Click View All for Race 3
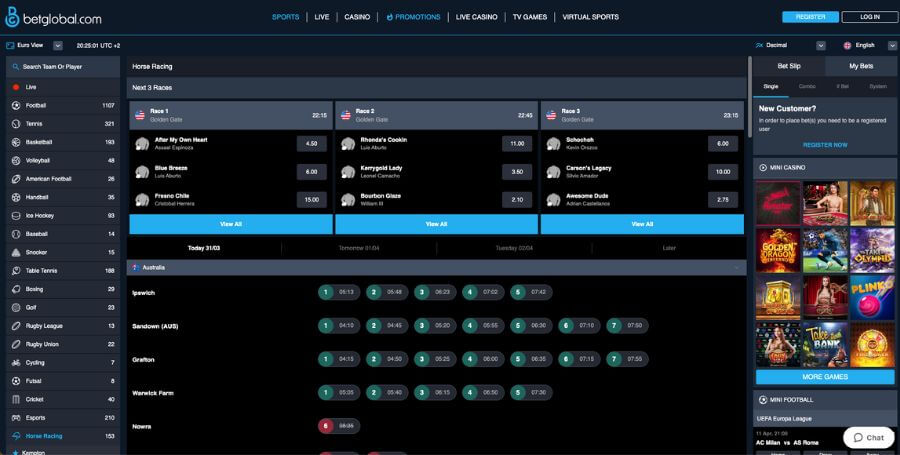The width and height of the screenshot is (900, 455). [642, 224]
